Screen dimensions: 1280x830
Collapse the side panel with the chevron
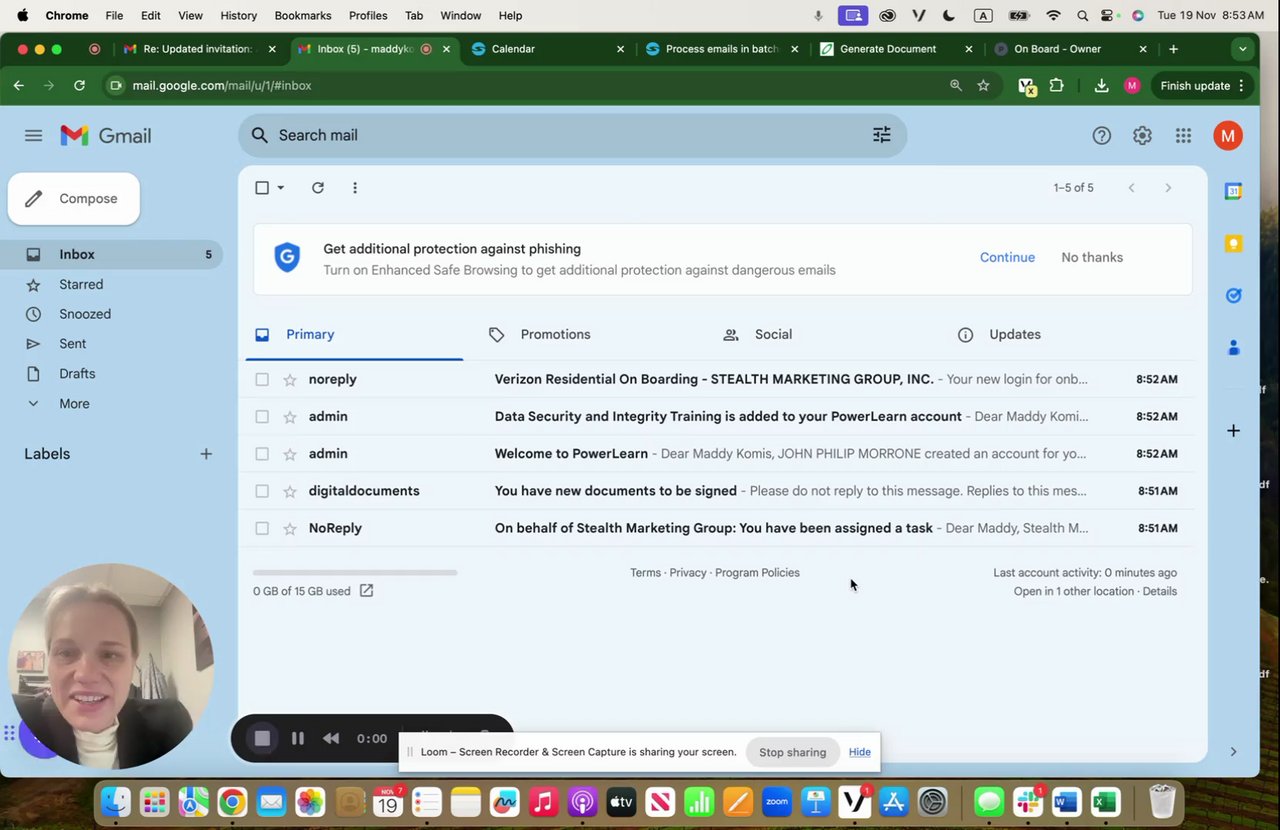point(1233,752)
